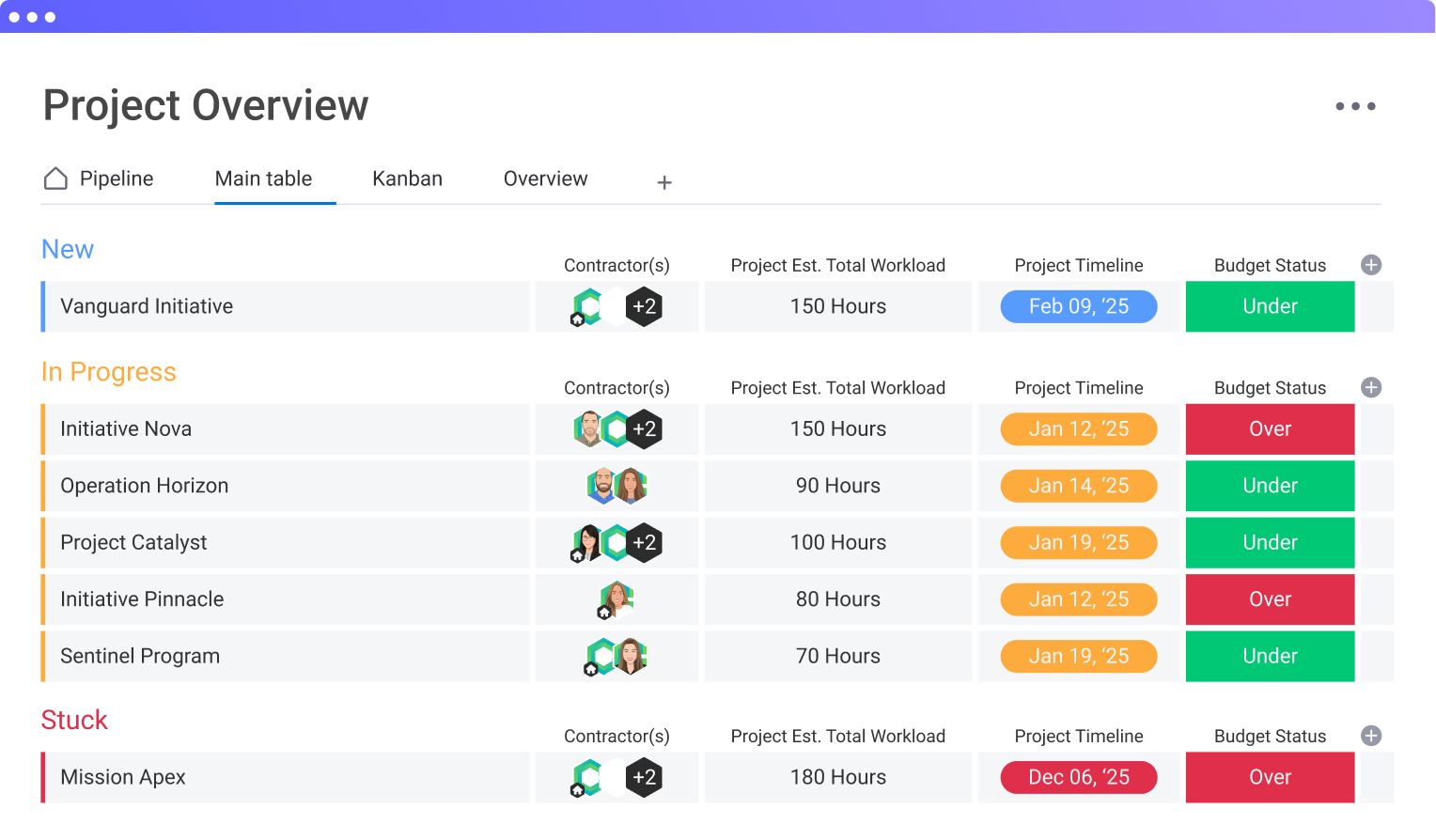
Task: Click the contractor avatars for Operation Horizon
Action: tap(617, 486)
